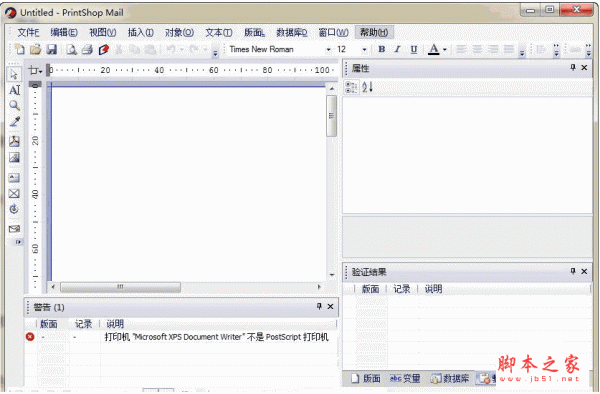Switch to the 变量 variables tab
The height and width of the screenshot is (394, 600).
pos(405,378)
